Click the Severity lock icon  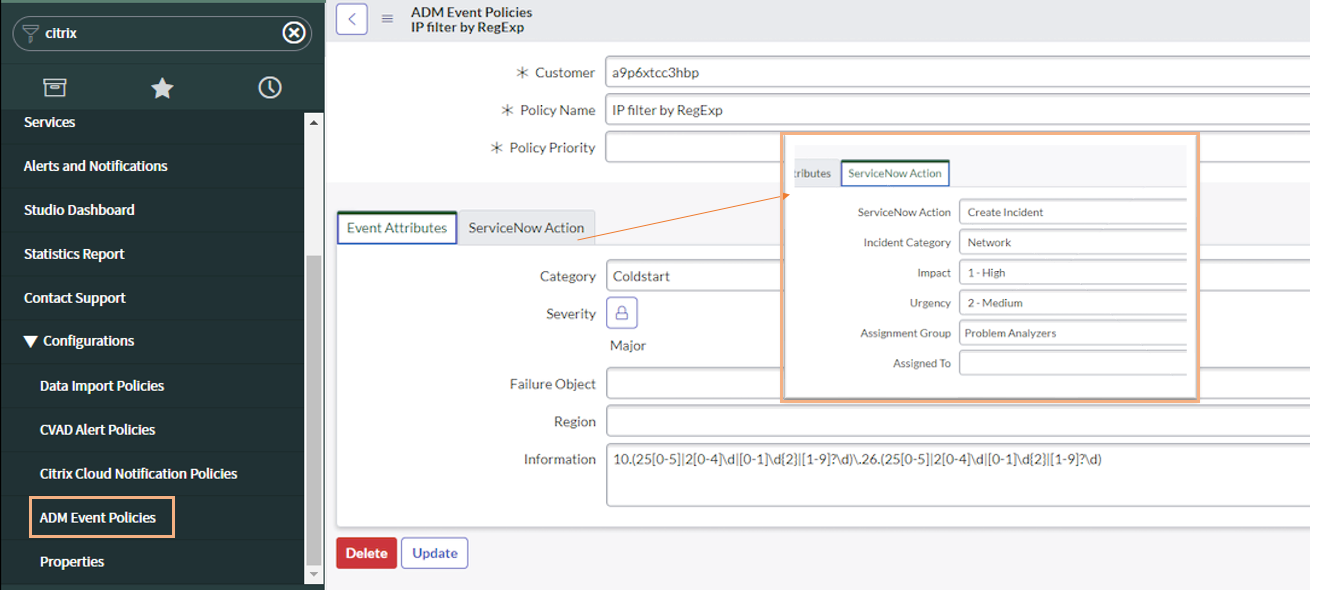[621, 313]
